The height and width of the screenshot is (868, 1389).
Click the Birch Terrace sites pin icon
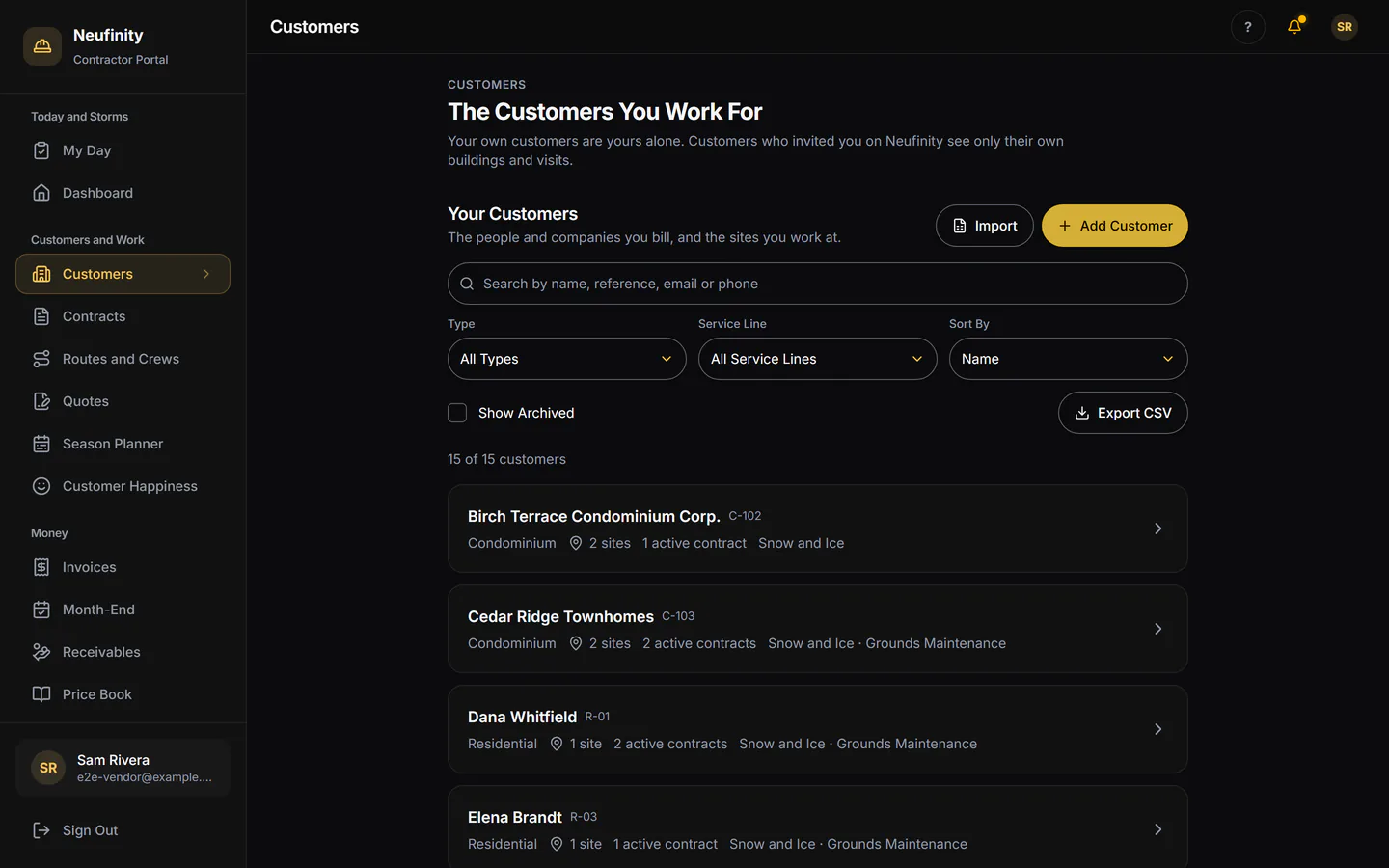(x=576, y=543)
